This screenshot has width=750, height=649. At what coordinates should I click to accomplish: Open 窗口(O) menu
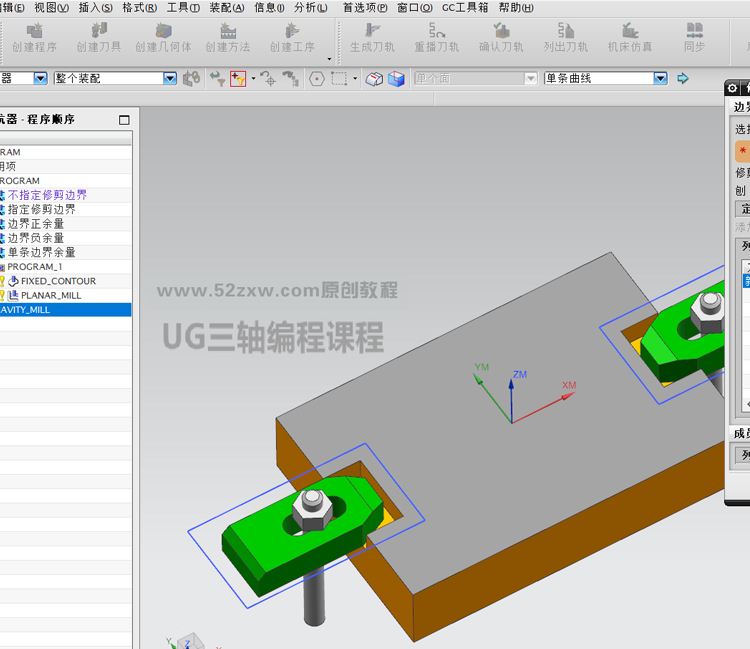click(415, 8)
